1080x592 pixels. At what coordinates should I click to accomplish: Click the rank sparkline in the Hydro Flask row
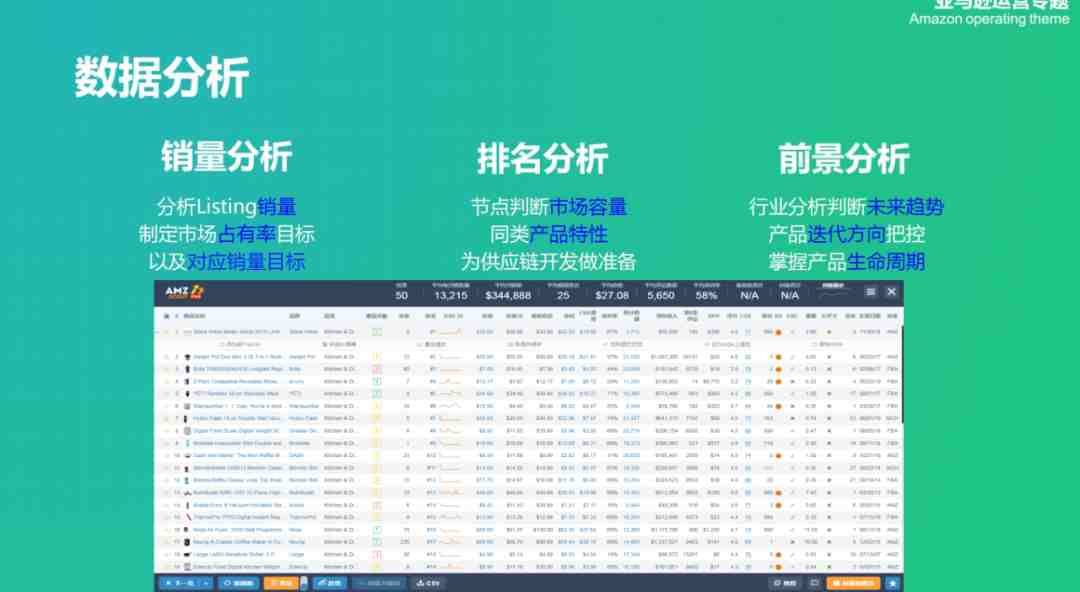coord(451,418)
